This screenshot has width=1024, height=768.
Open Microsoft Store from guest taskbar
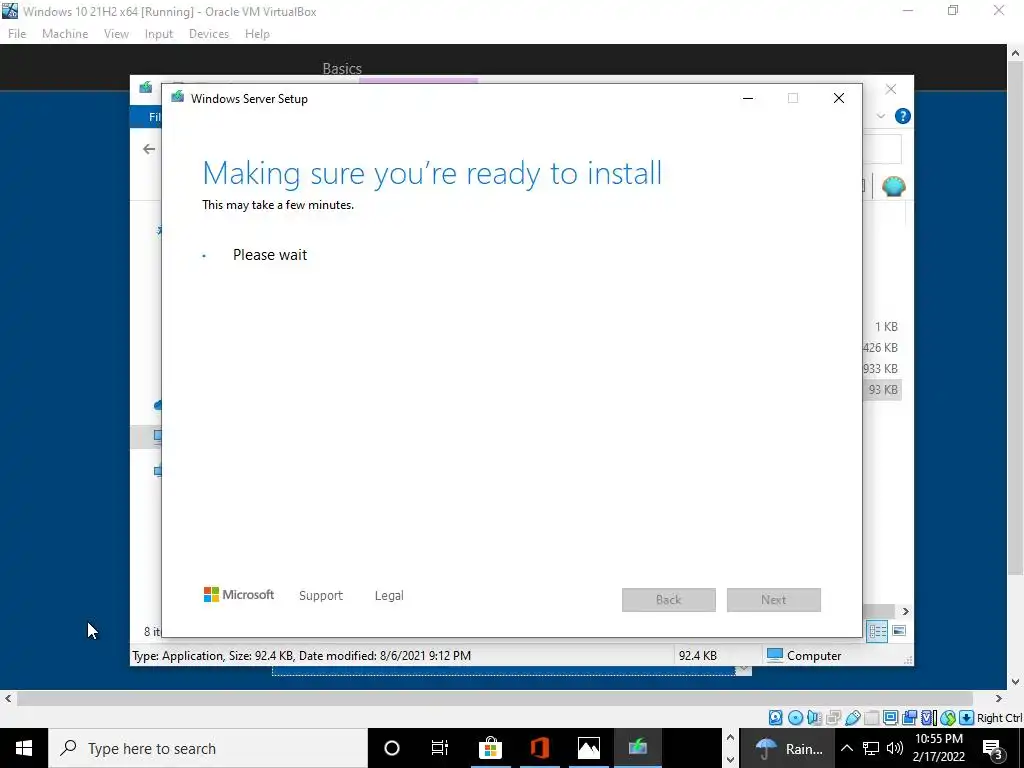pyautogui.click(x=490, y=748)
